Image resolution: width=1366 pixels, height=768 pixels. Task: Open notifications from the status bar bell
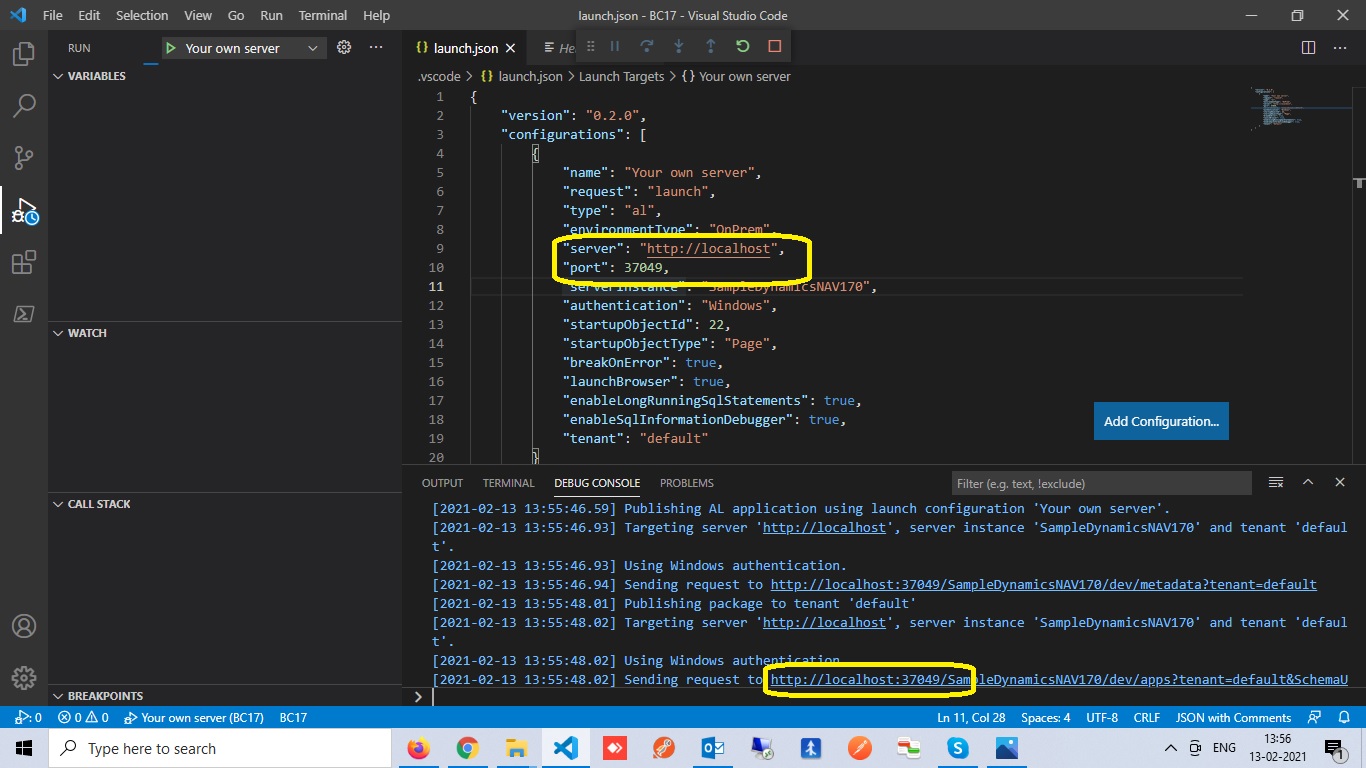(x=1344, y=717)
